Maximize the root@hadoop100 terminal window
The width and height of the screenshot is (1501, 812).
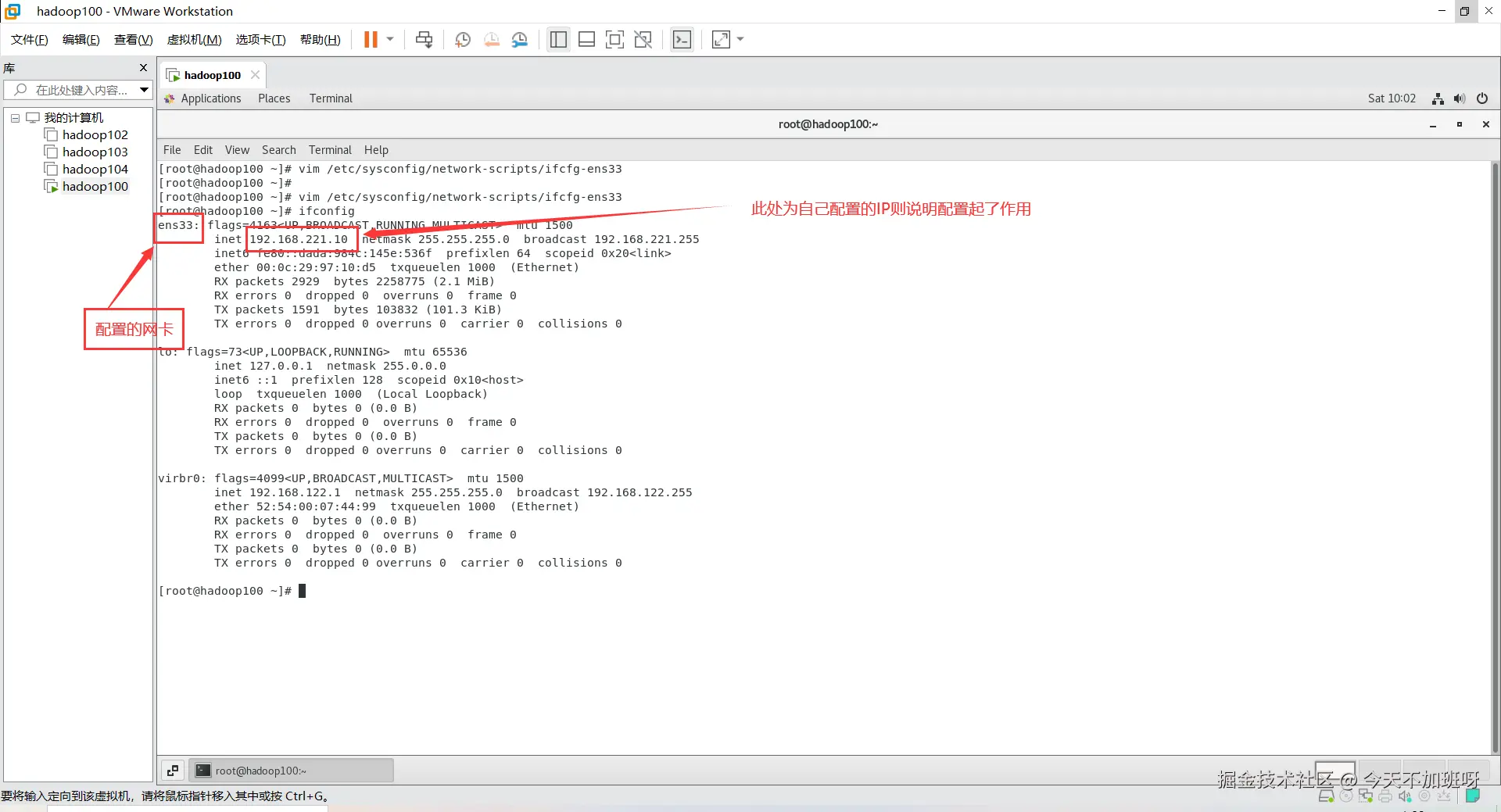(x=1460, y=124)
